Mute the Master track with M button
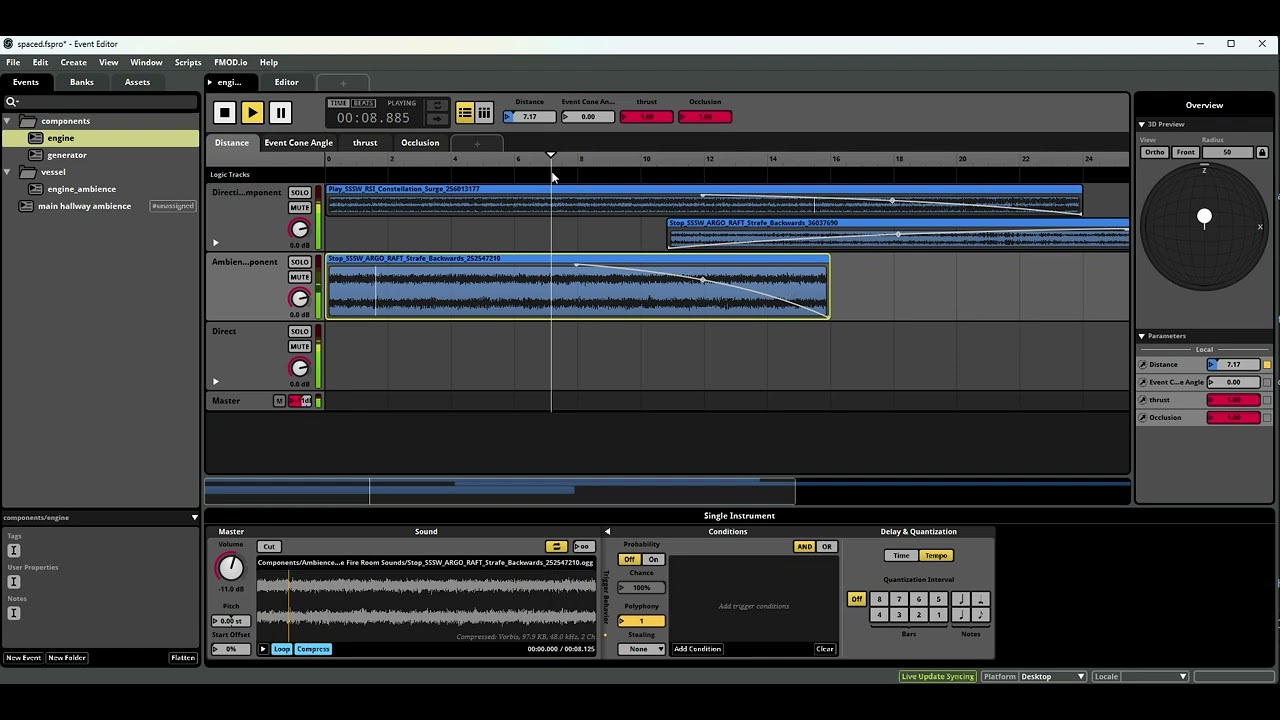The height and width of the screenshot is (720, 1280). 279,401
